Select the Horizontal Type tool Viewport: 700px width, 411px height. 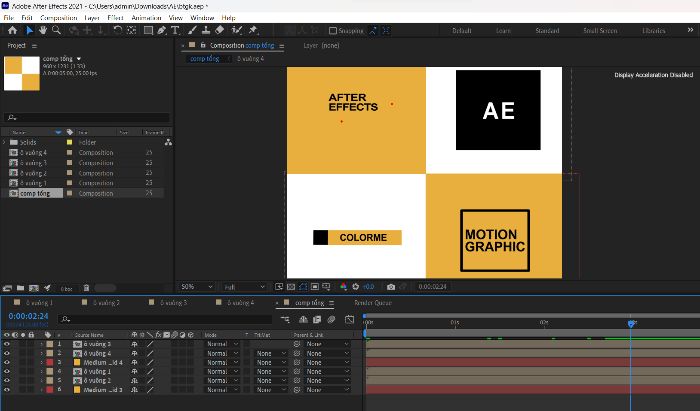click(x=175, y=30)
